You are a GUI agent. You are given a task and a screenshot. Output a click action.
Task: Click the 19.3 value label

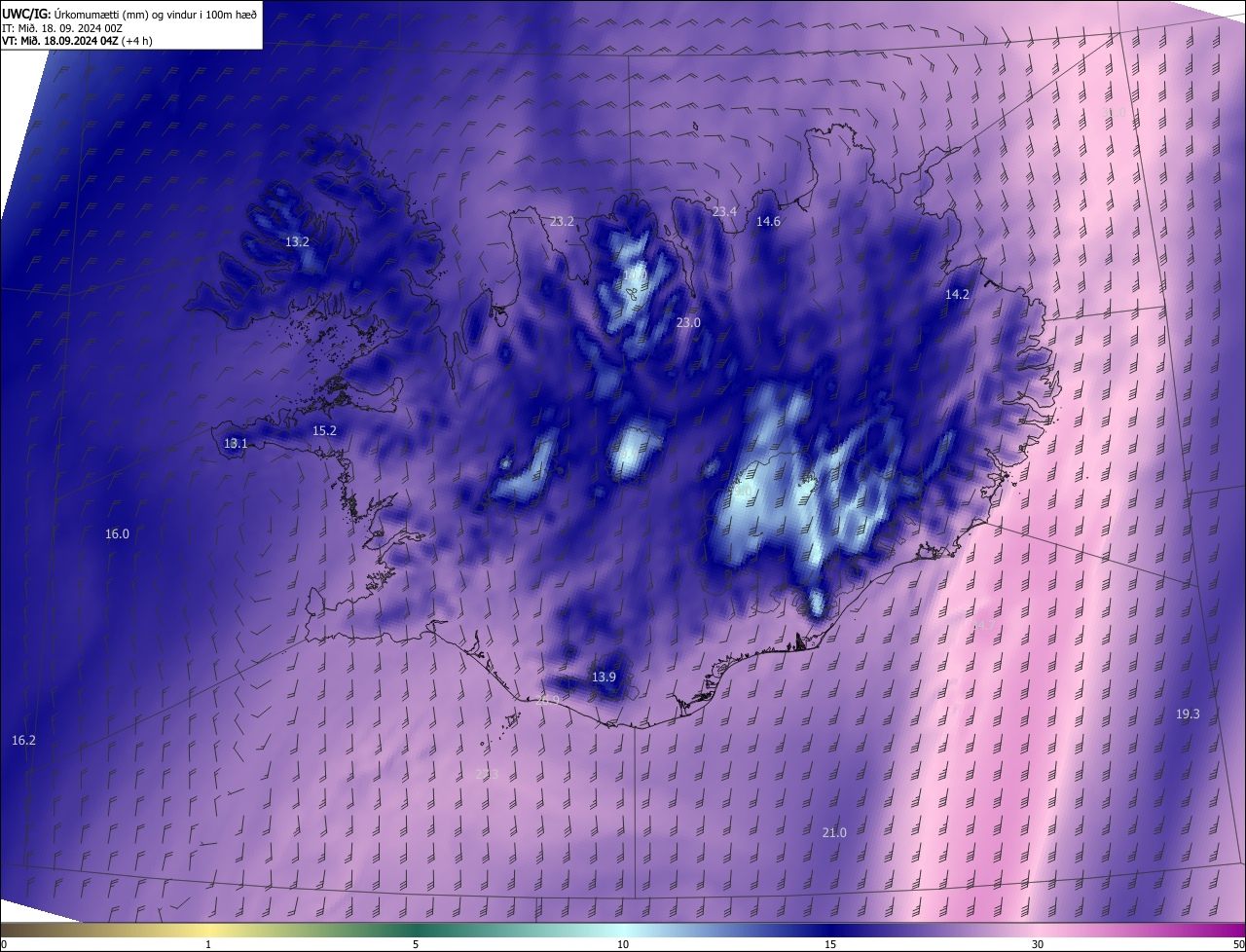coord(1188,714)
